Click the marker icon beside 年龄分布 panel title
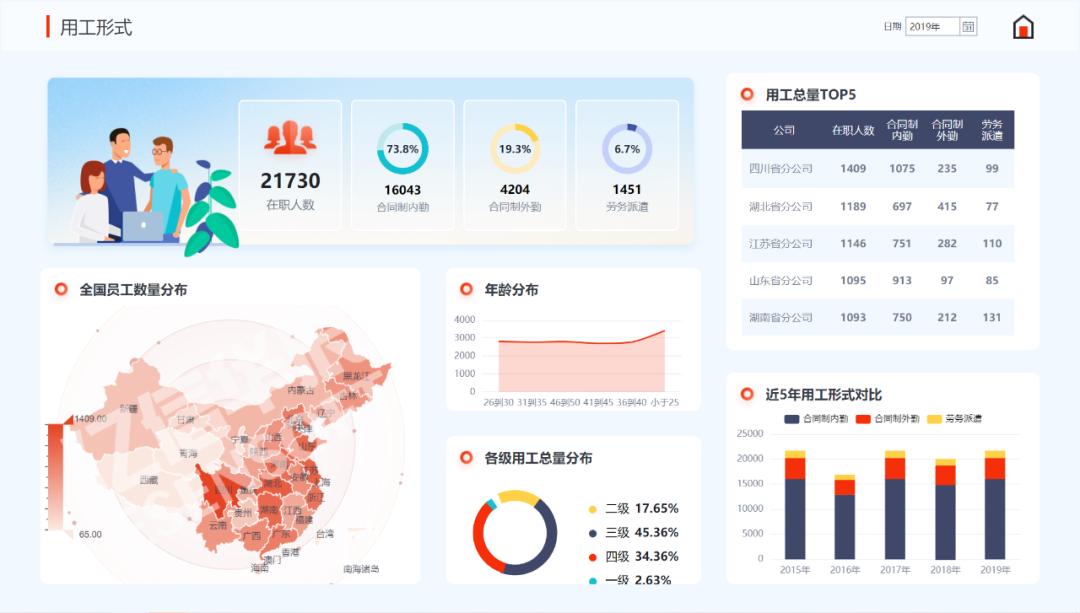The height and width of the screenshot is (613, 1080). [x=466, y=289]
